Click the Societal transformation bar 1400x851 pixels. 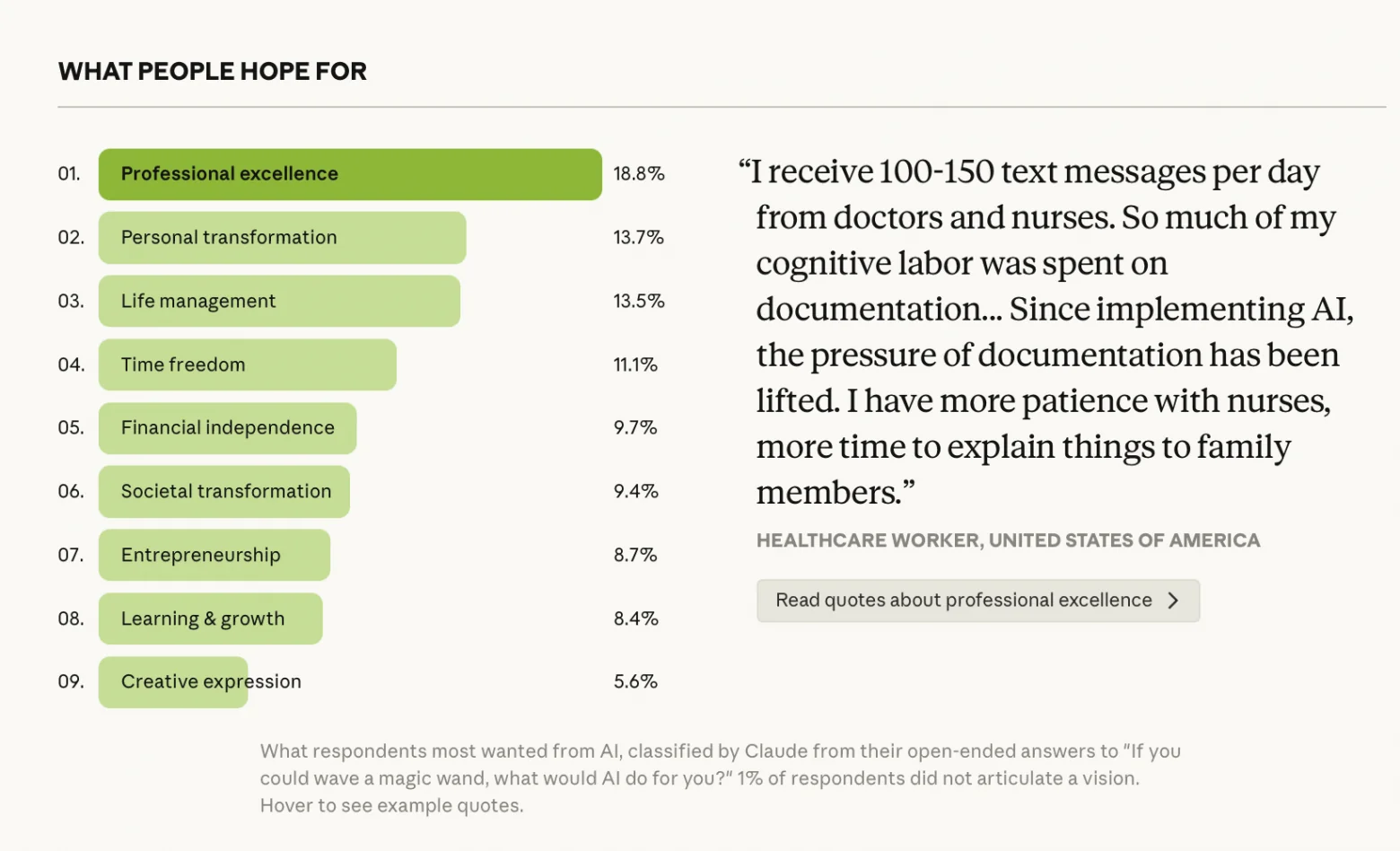pyautogui.click(x=224, y=492)
